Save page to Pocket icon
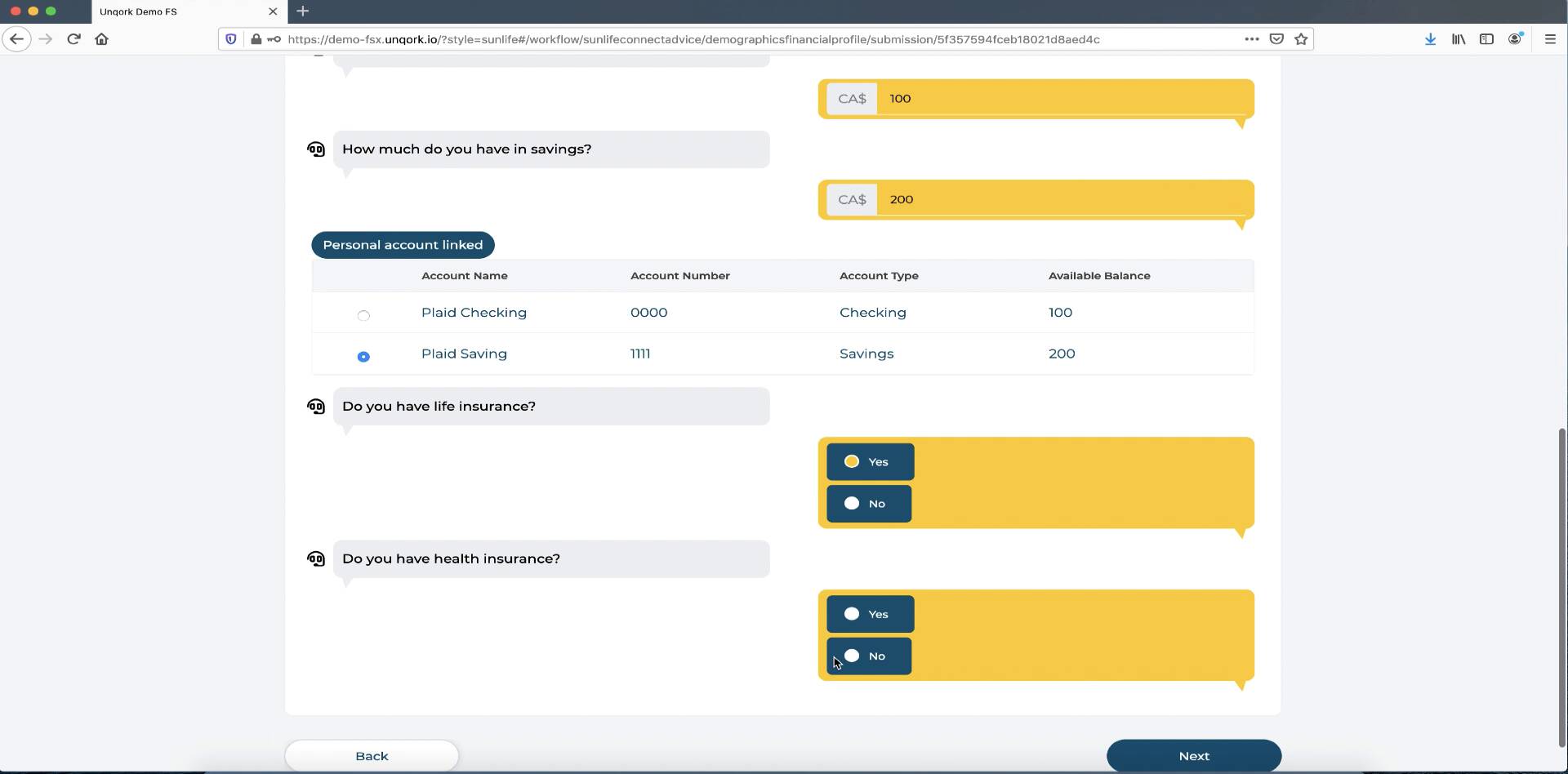1568x774 pixels. tap(1276, 38)
